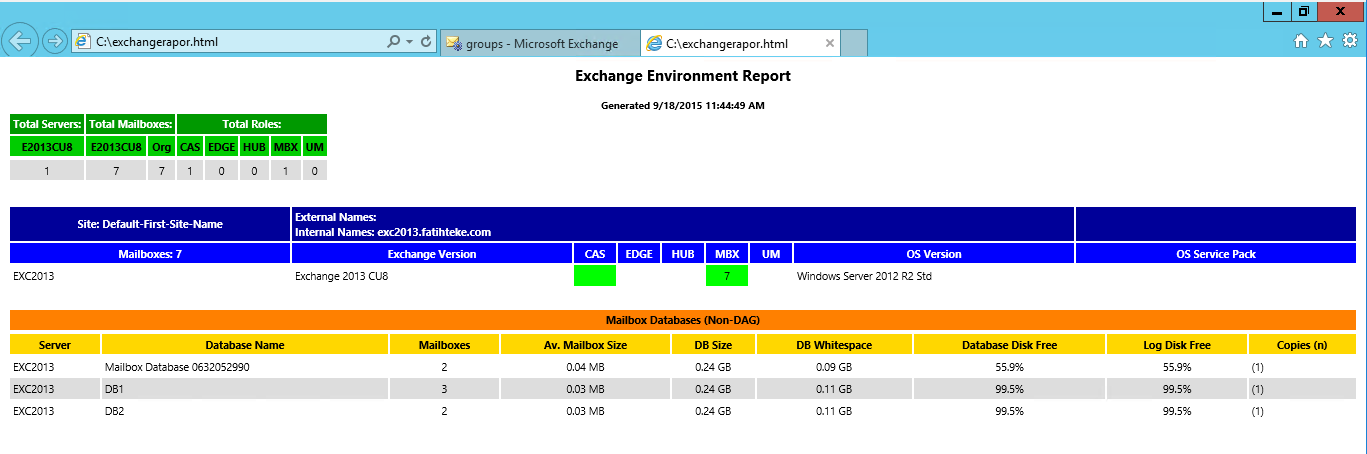Click the Database Name column header

245,345
